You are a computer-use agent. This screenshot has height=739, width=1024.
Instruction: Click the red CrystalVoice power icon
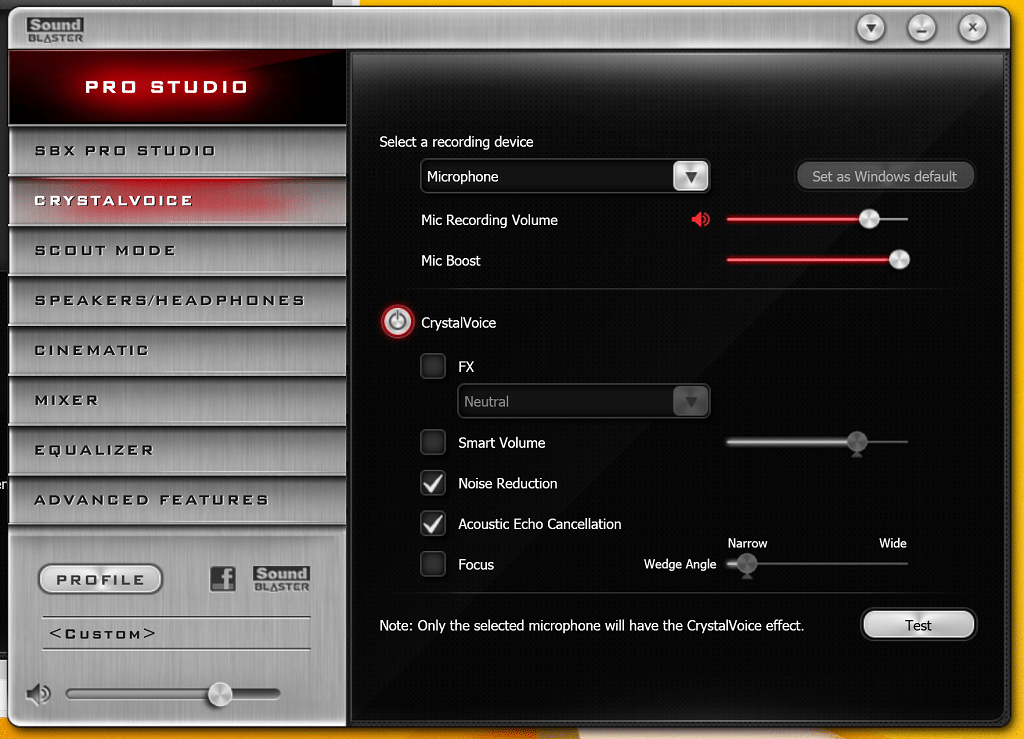pyautogui.click(x=399, y=321)
